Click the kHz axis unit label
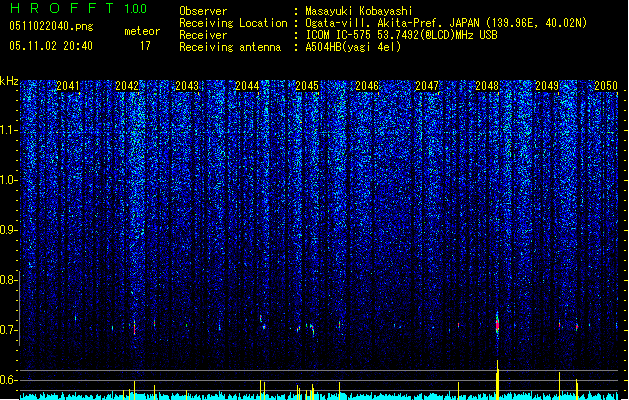 pyautogui.click(x=9, y=81)
